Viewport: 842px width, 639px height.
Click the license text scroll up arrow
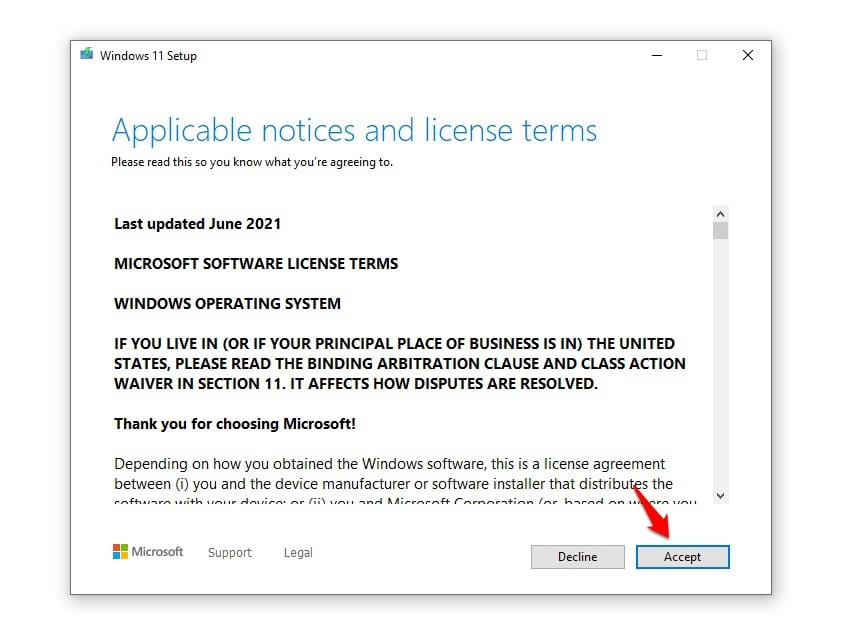721,214
